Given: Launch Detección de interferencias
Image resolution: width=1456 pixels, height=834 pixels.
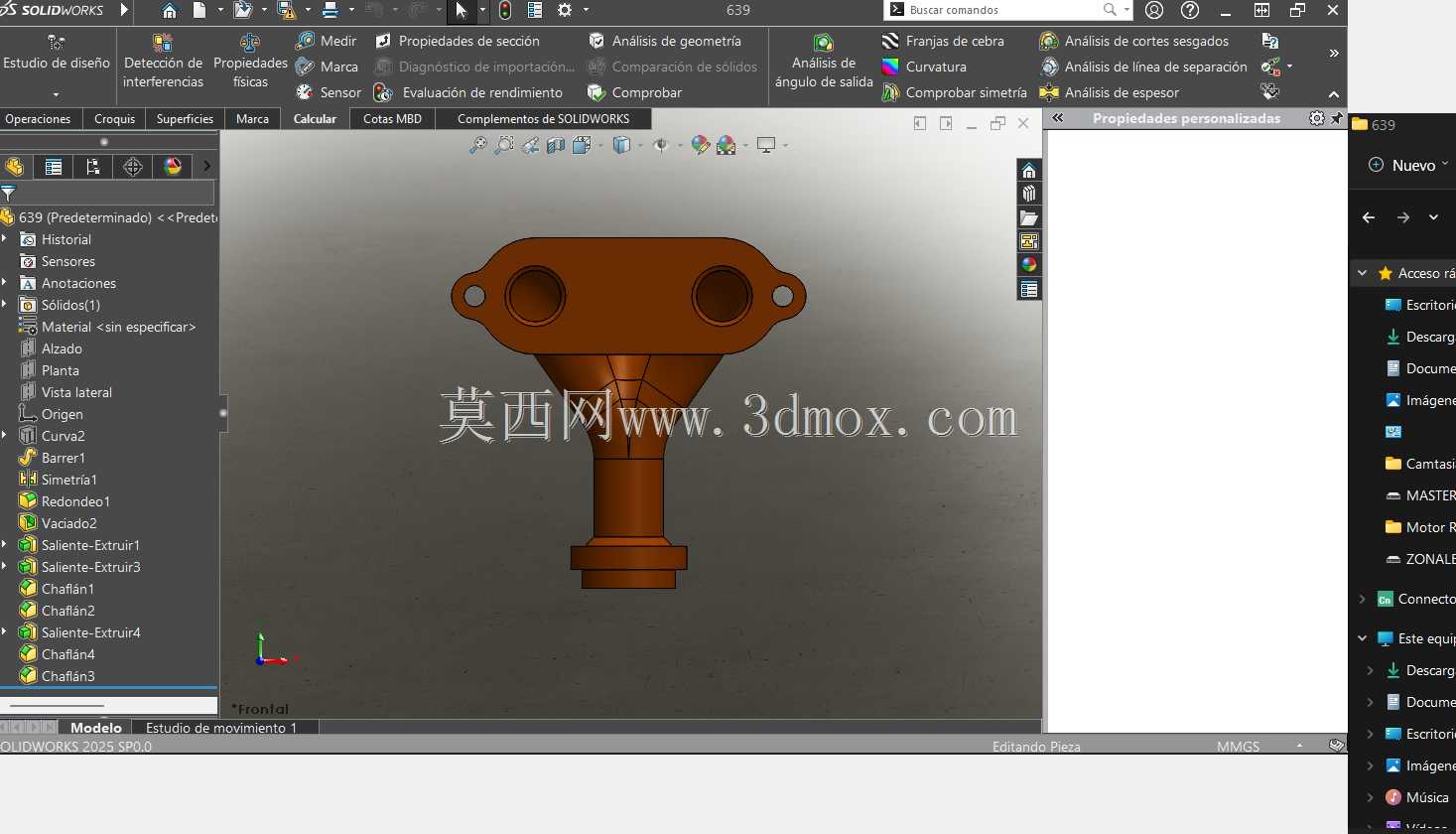Looking at the screenshot, I should (163, 62).
